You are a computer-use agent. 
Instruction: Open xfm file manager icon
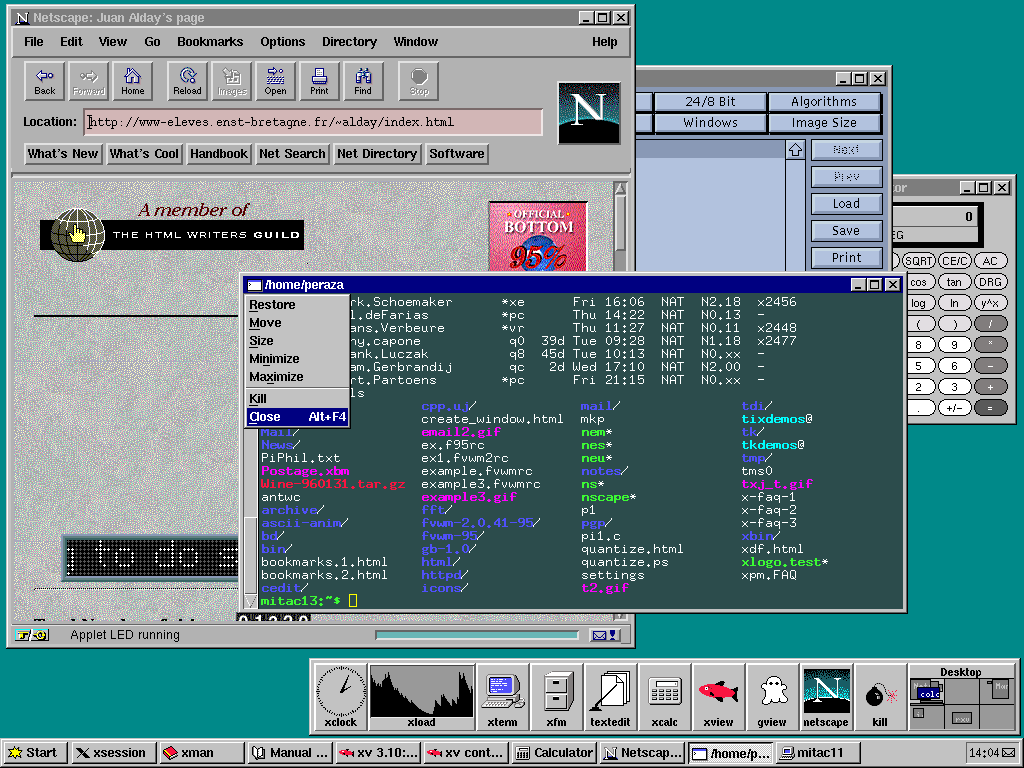[x=557, y=696]
